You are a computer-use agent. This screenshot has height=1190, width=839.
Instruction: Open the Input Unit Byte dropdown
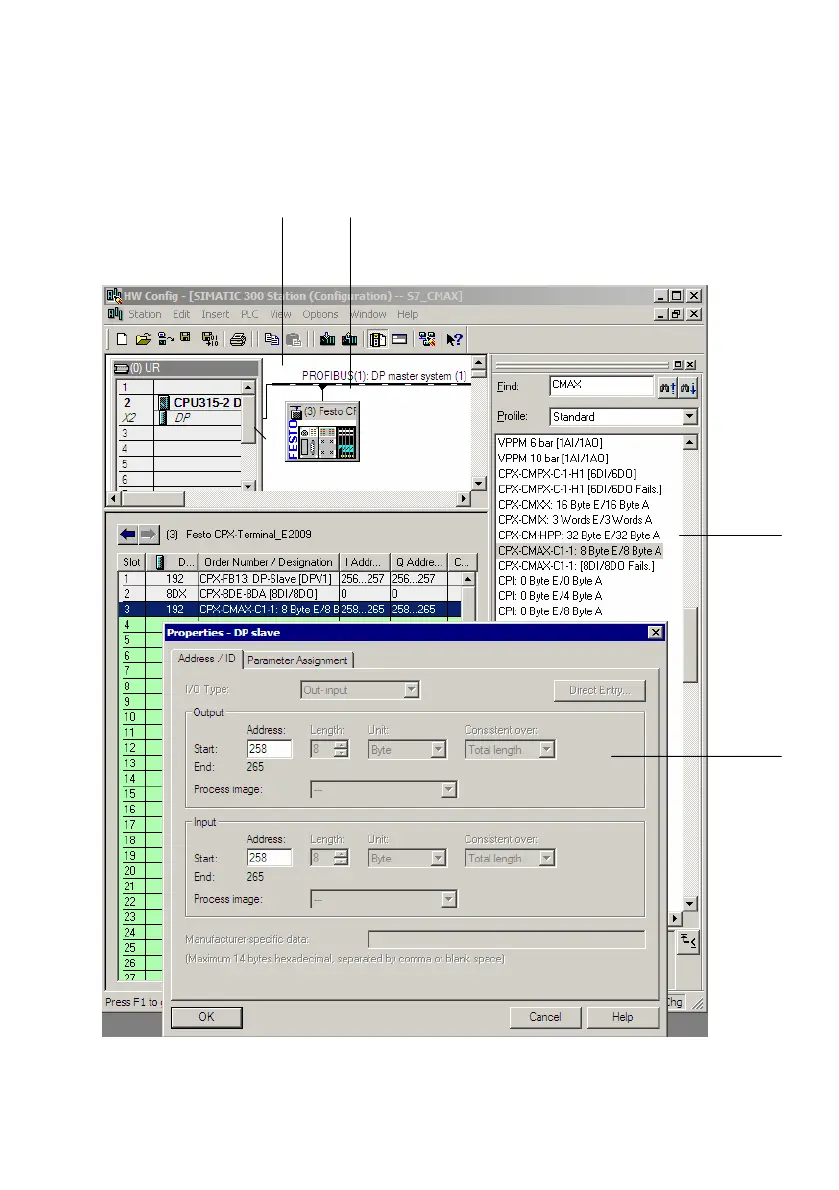tap(438, 858)
